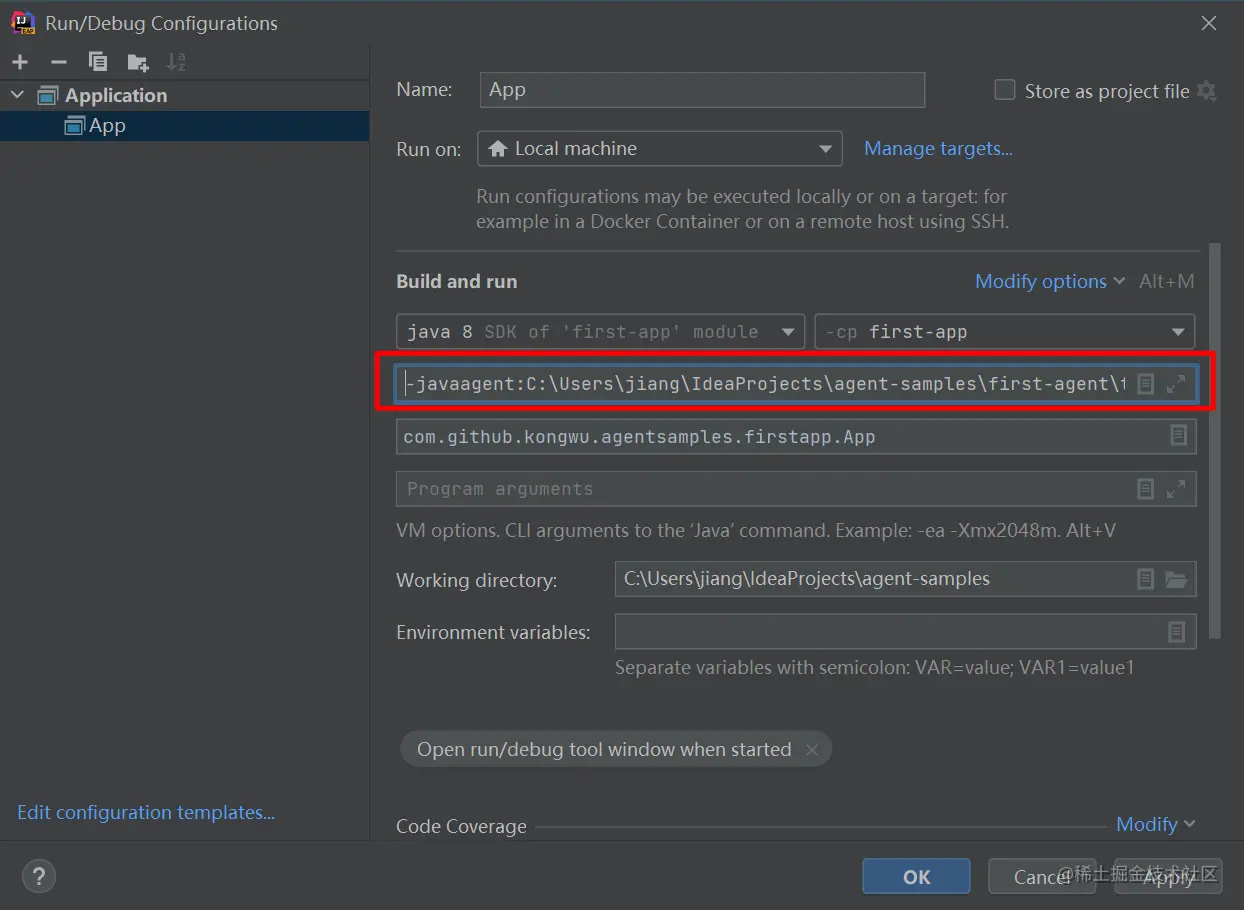The image size is (1244, 910).
Task: Confirm with the OK button
Action: point(916,876)
